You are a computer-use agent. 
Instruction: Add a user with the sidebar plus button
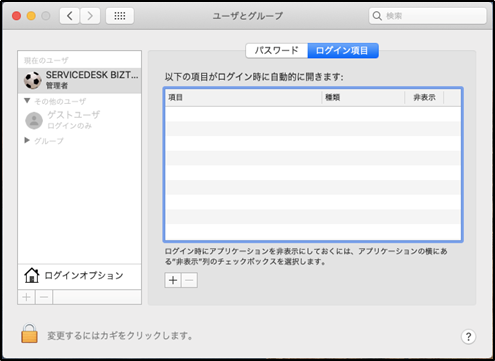(x=26, y=297)
